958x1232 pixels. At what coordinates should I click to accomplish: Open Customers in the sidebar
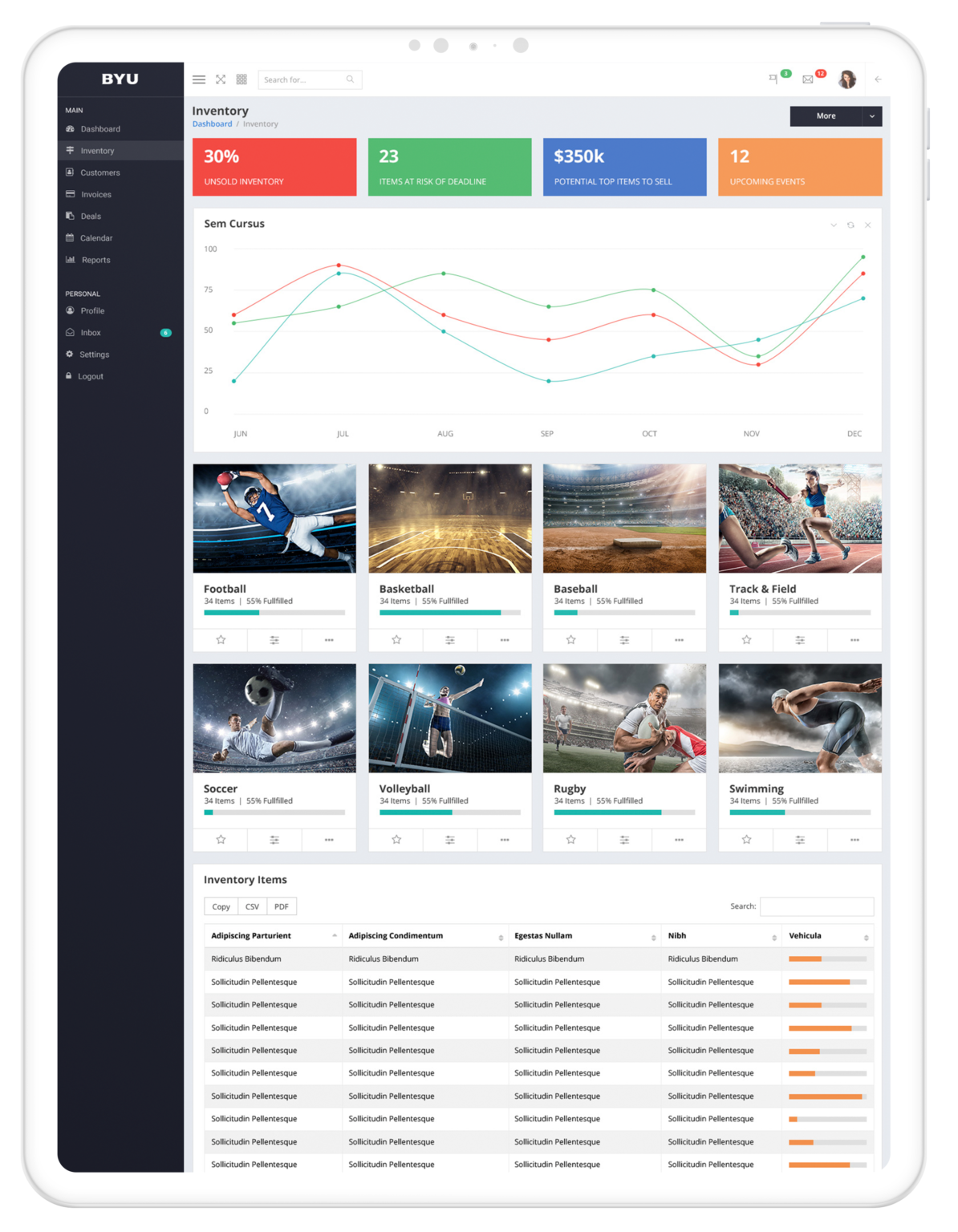pyautogui.click(x=99, y=172)
